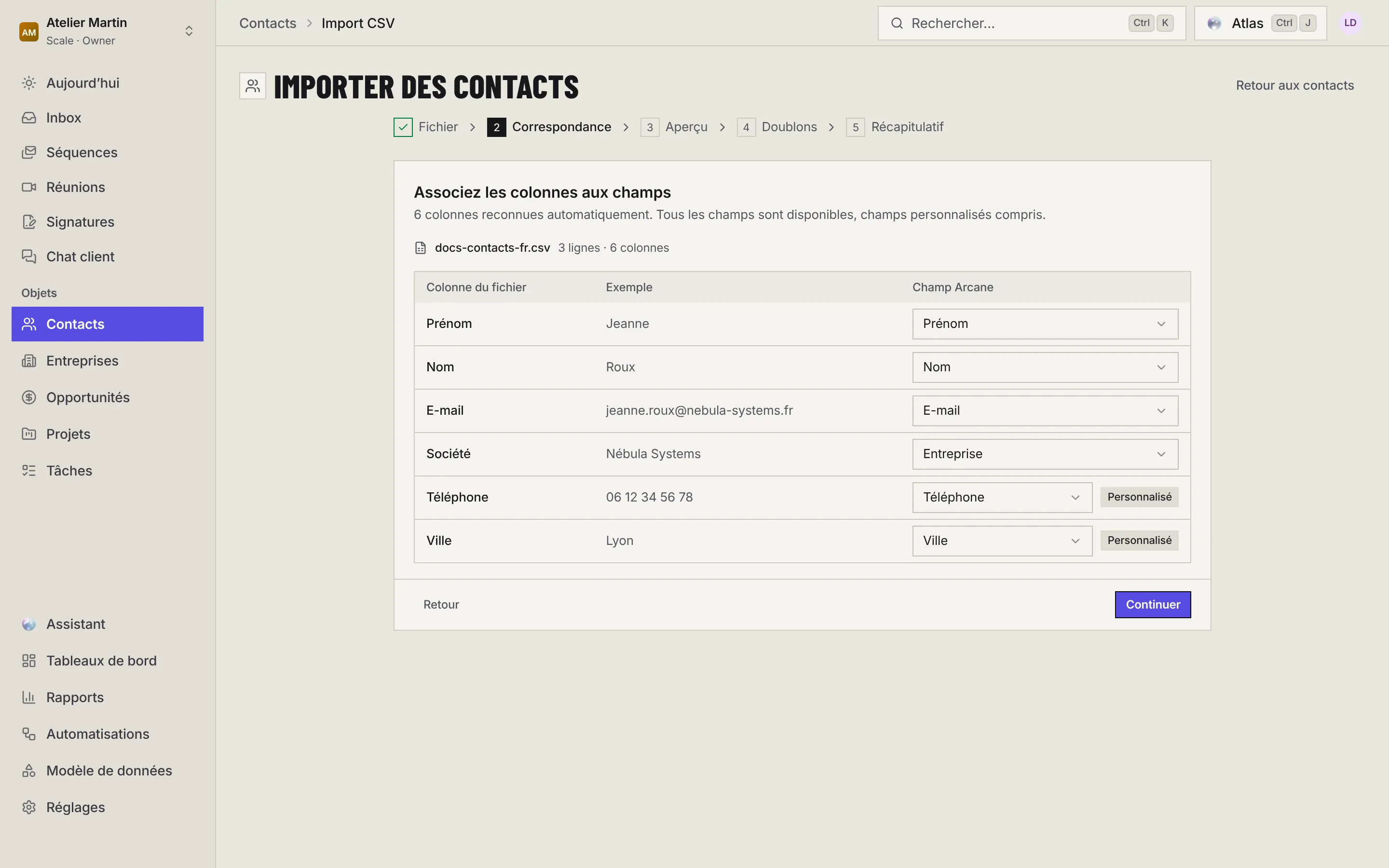Click the Rapports bar chart icon
This screenshot has width=1389, height=868.
pos(29,697)
